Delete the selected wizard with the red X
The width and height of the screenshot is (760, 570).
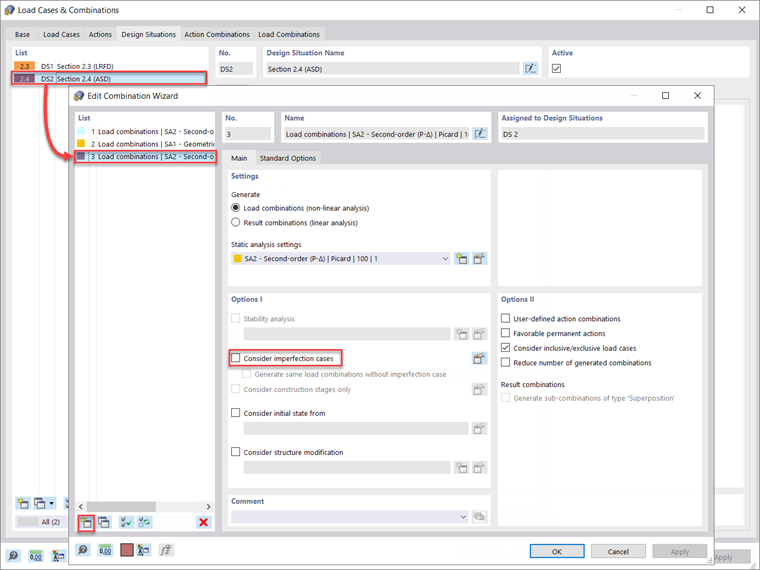click(x=204, y=522)
